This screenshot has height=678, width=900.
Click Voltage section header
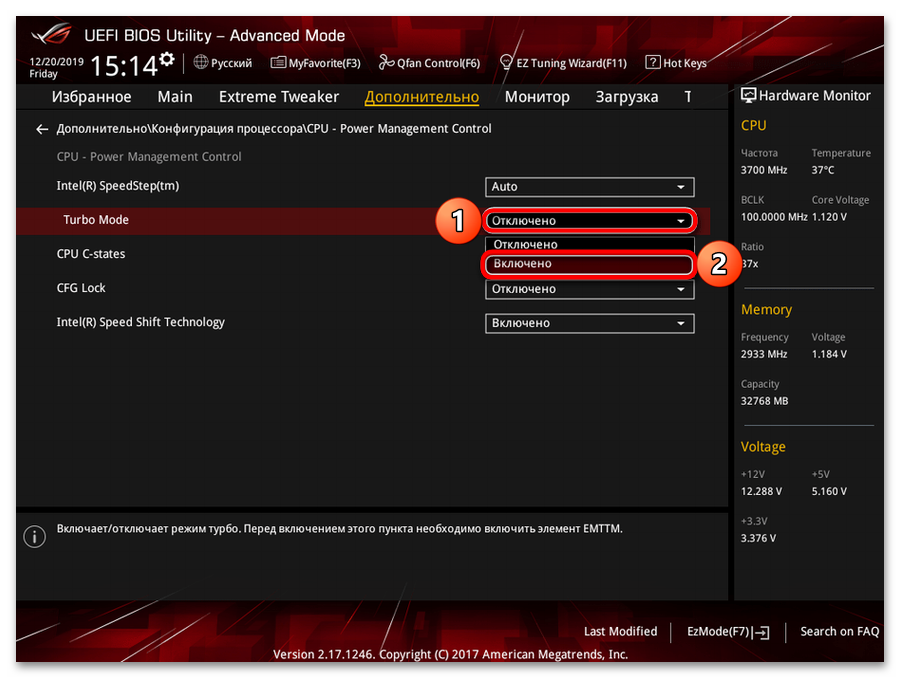763,447
